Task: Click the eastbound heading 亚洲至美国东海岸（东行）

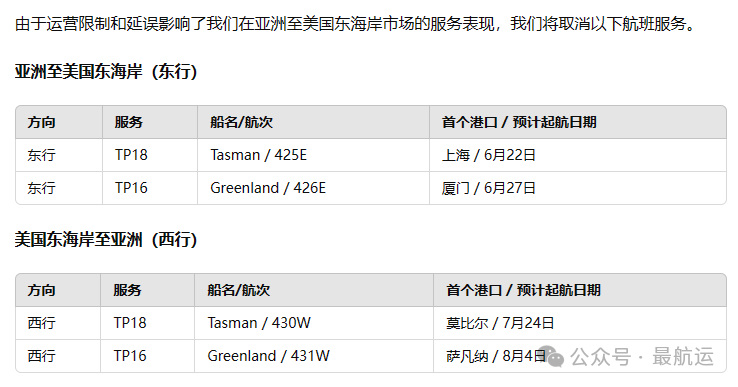Action: click(x=106, y=72)
